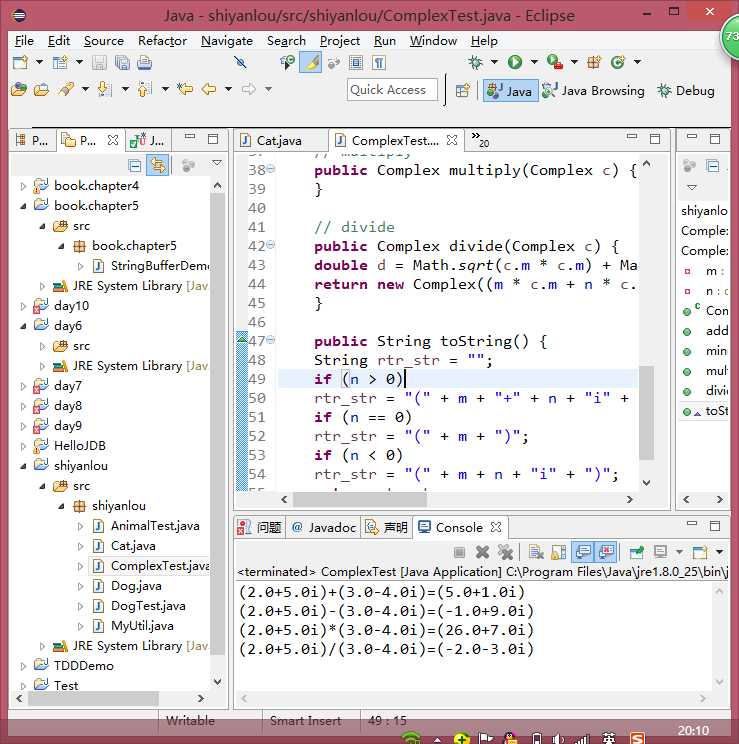739x744 pixels.
Task: Open the Refactor menu
Action: point(162,41)
